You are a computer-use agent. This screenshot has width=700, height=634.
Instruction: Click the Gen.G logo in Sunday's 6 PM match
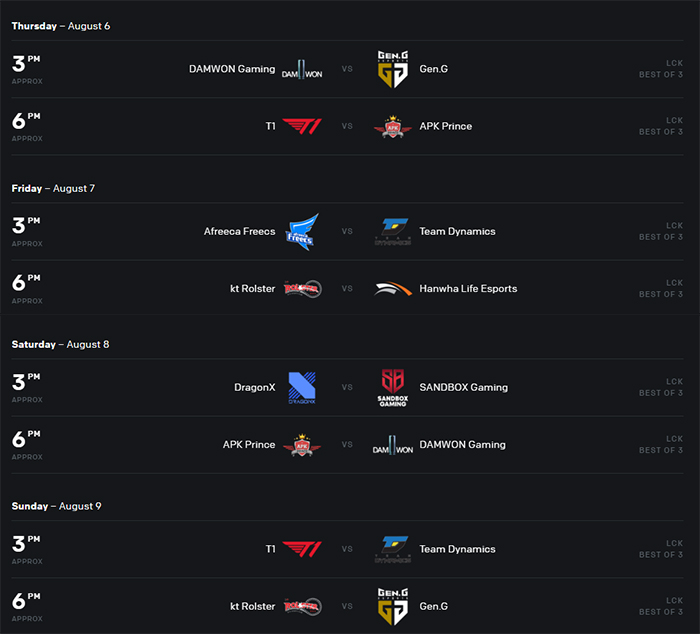click(393, 606)
